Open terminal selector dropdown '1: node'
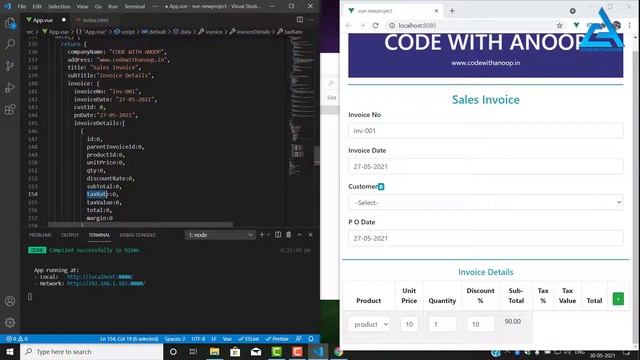This screenshot has height=360, width=640. coord(220,235)
